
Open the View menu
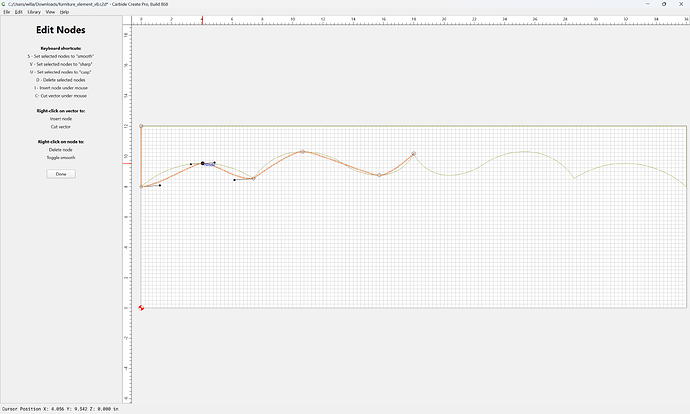(50, 12)
